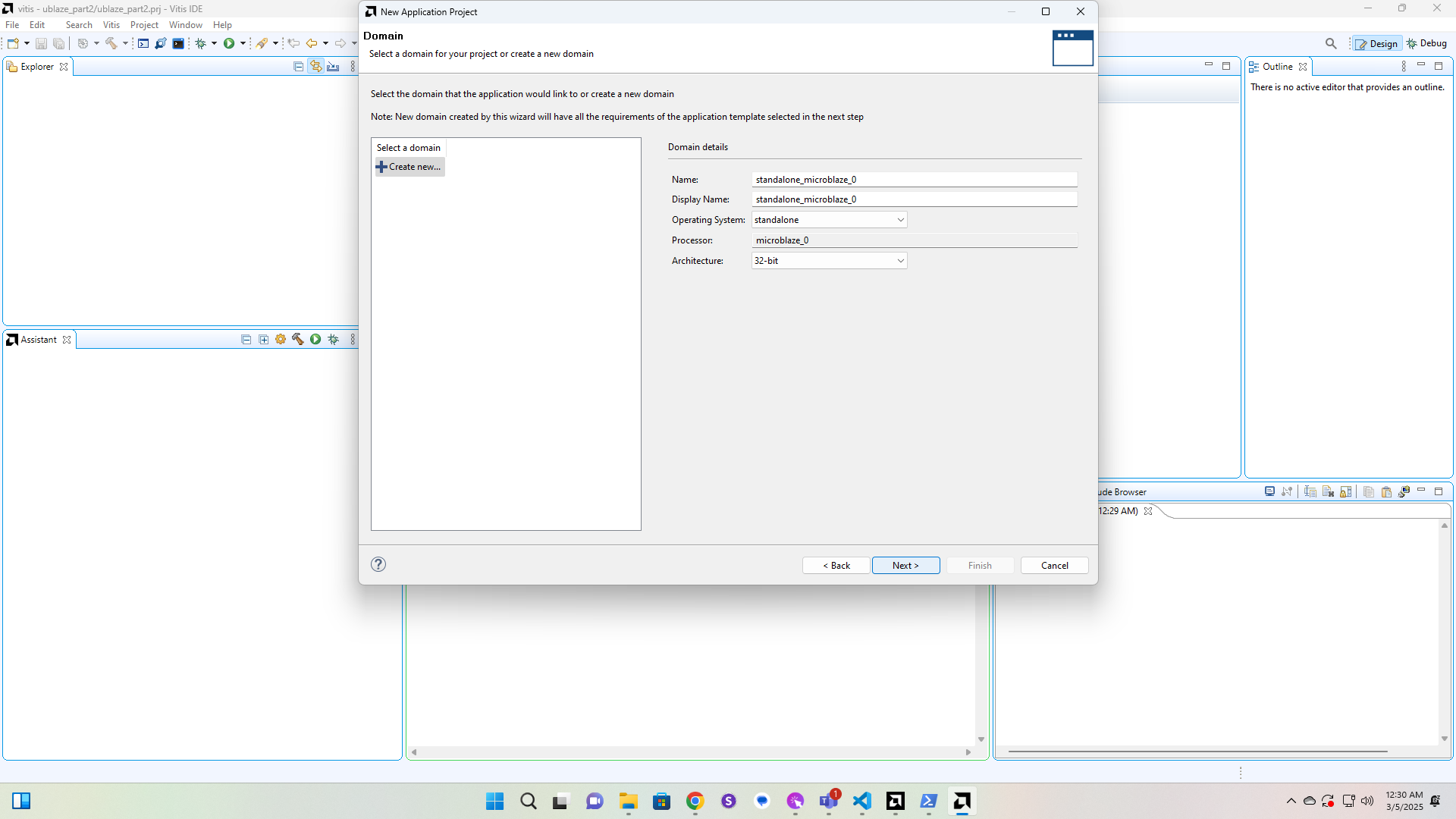Open the Project menu
The height and width of the screenshot is (819, 1456).
click(x=144, y=25)
